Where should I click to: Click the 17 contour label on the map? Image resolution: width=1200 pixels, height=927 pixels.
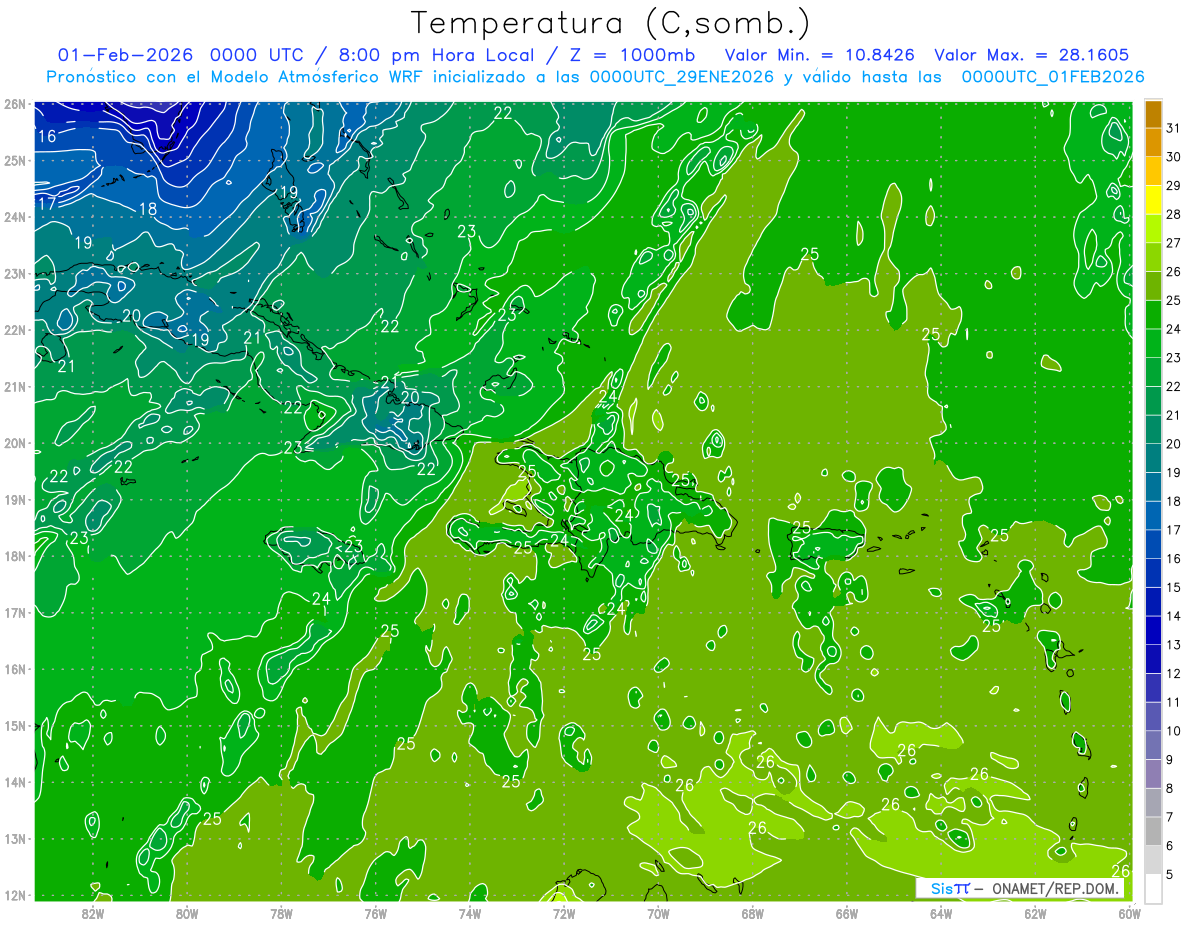pos(47,203)
